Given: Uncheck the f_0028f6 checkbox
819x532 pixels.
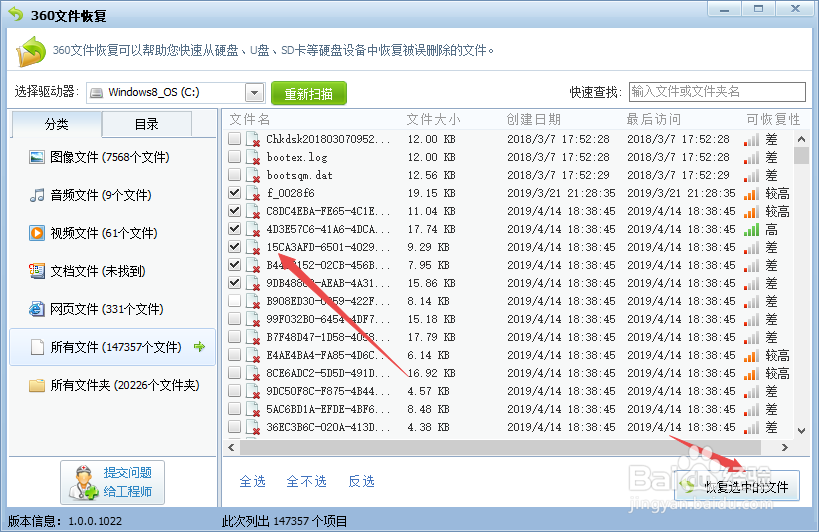Looking at the screenshot, I should [x=235, y=192].
